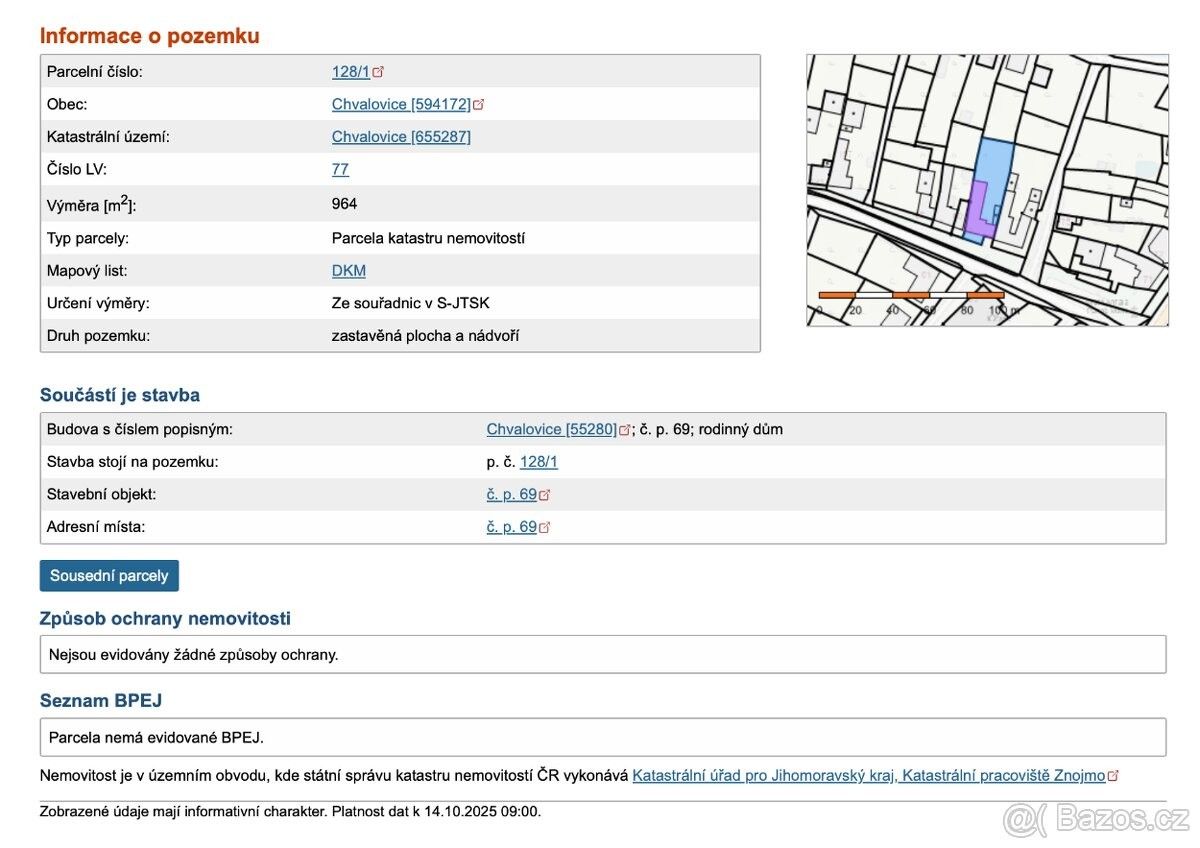The width and height of the screenshot is (1200, 848).
Task: Open parcel number 128/1 link in Parcelní číslo row
Action: [350, 72]
